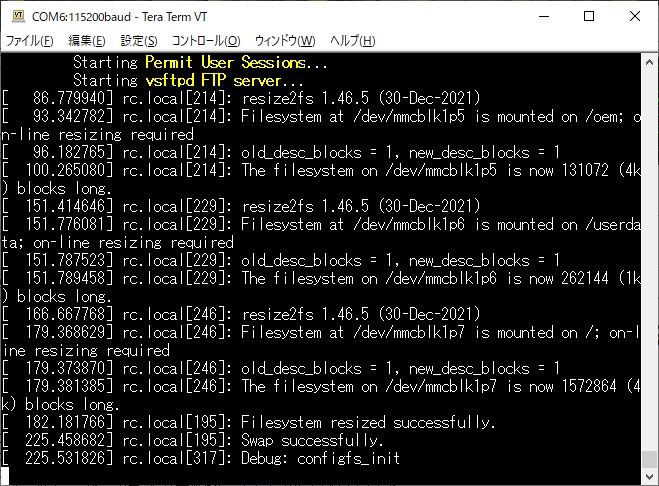
Task: Maximize the Tera Term window
Action: (x=589, y=16)
